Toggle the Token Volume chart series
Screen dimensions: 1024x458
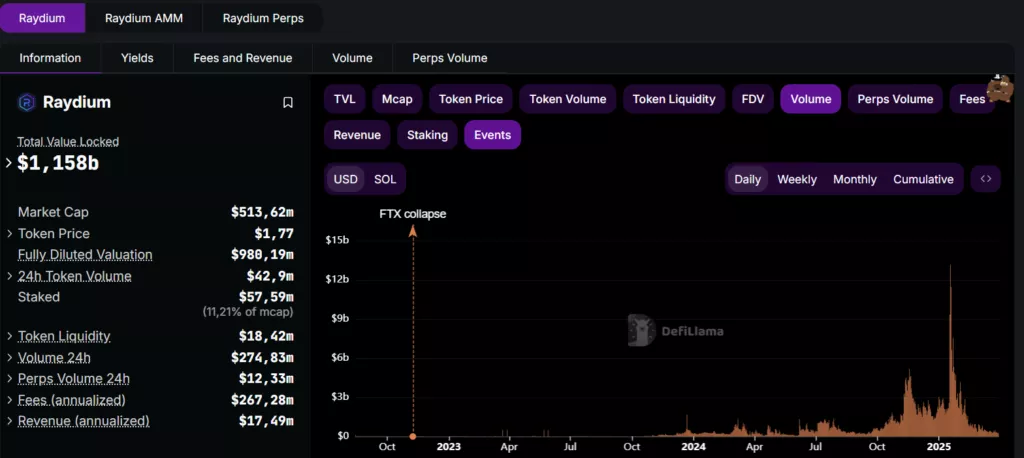click(x=568, y=99)
